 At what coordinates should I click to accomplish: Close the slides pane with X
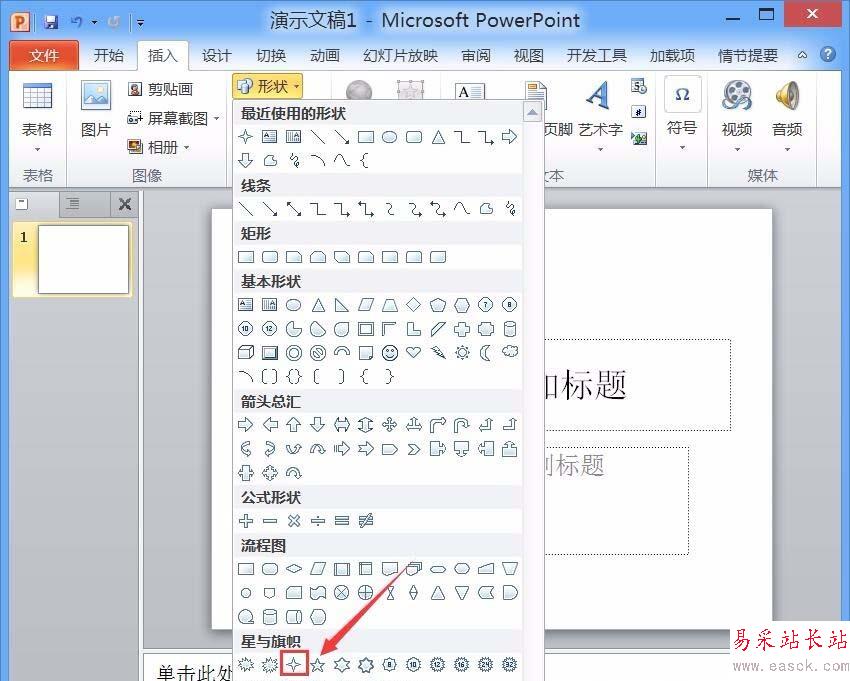(125, 204)
